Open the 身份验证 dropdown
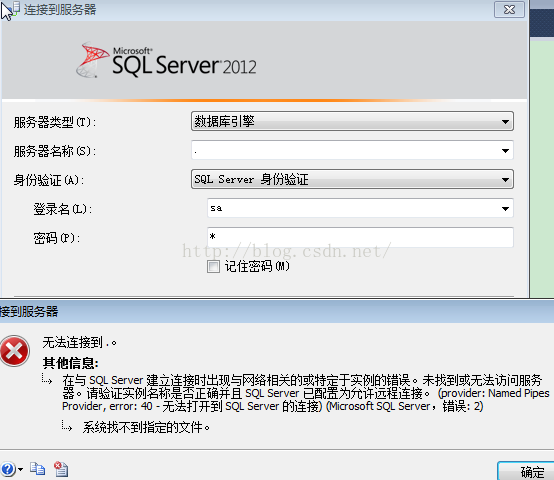This screenshot has width=554, height=480. (352, 179)
